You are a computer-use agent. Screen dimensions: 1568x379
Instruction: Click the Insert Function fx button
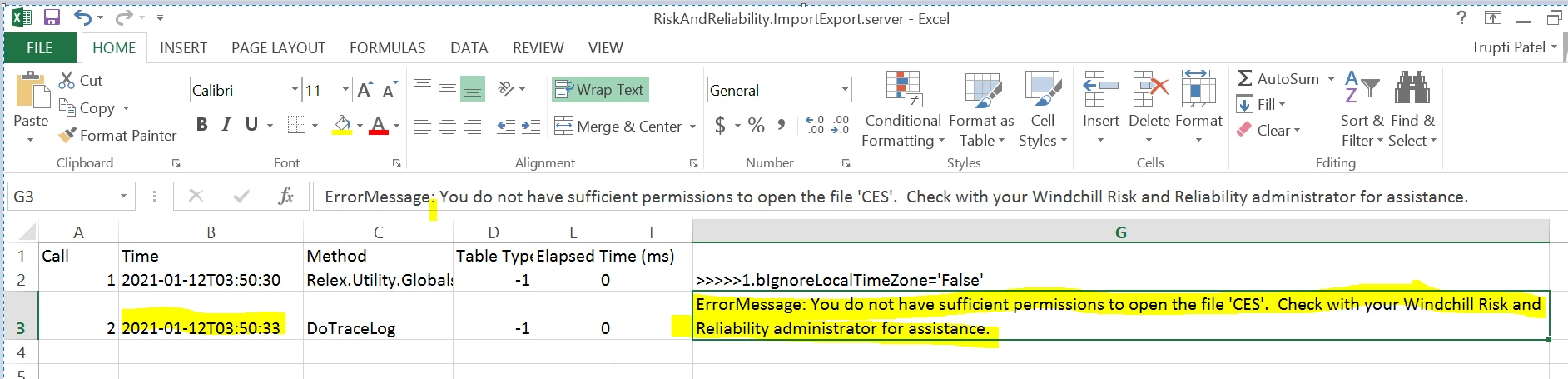coord(285,196)
